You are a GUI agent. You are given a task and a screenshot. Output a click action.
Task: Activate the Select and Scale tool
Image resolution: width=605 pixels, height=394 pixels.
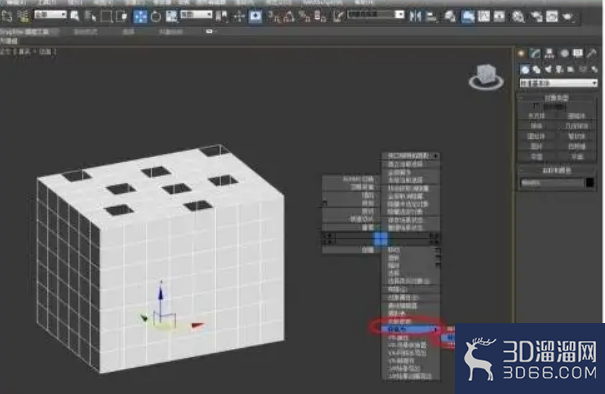(171, 16)
